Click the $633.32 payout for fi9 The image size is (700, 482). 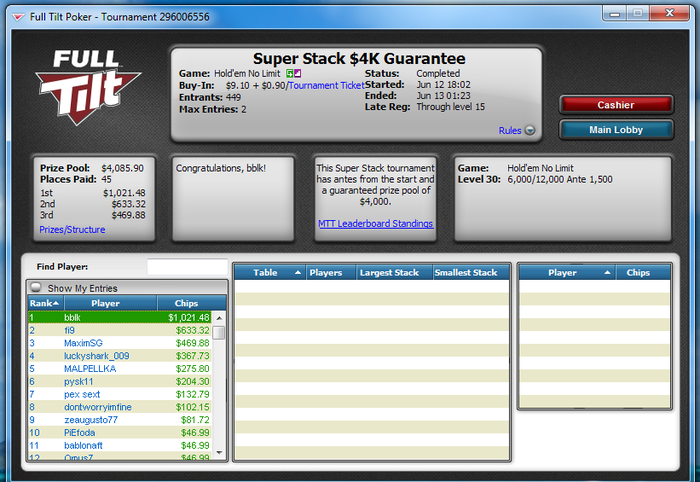tap(192, 330)
